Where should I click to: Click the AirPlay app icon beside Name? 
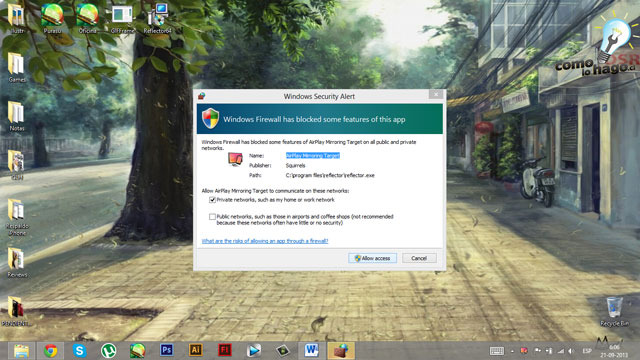point(235,159)
